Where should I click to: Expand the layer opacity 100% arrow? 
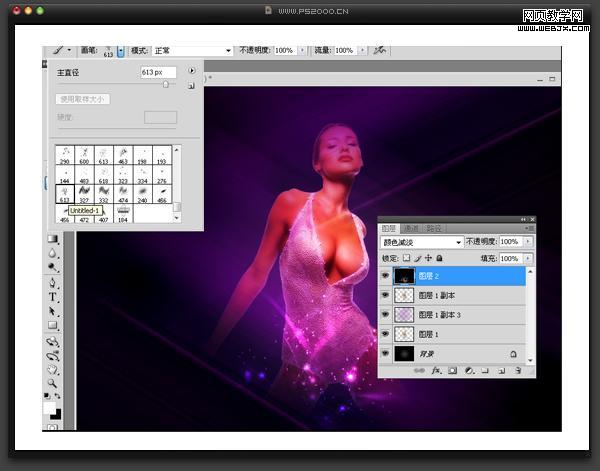pos(528,241)
